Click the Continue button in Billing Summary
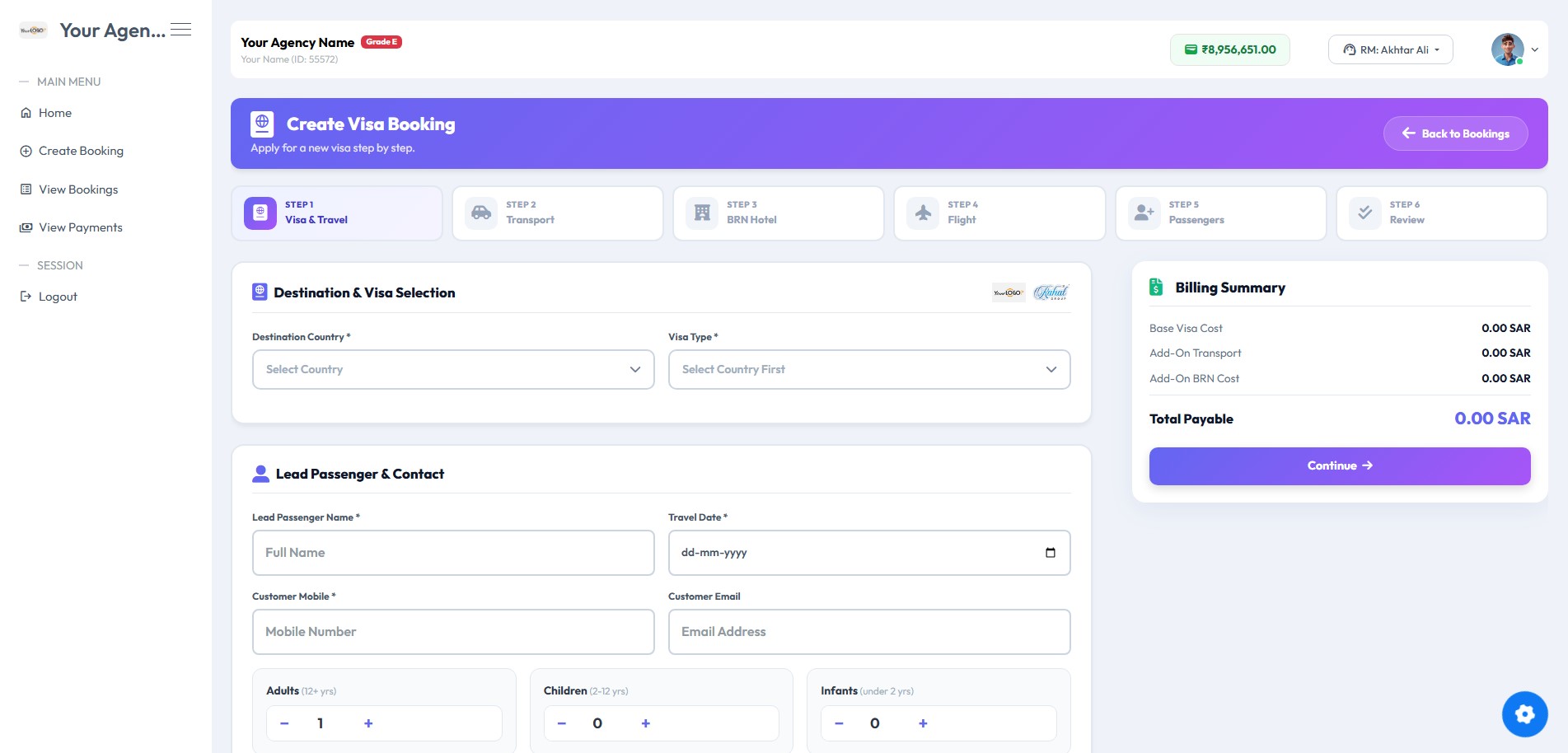 [1340, 465]
